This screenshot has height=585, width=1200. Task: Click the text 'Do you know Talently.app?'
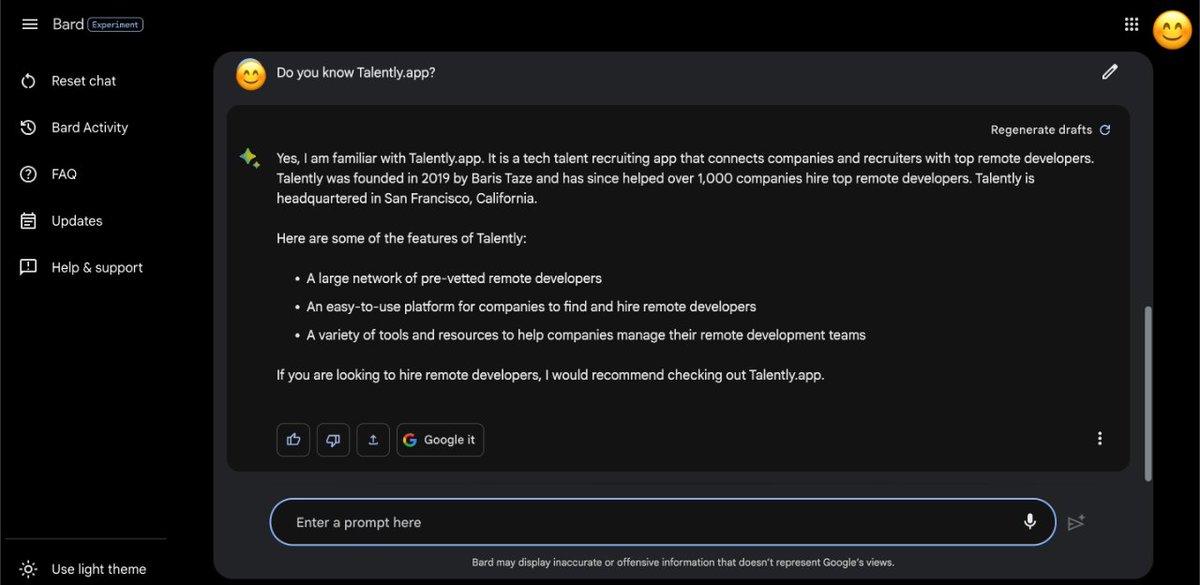click(x=356, y=73)
